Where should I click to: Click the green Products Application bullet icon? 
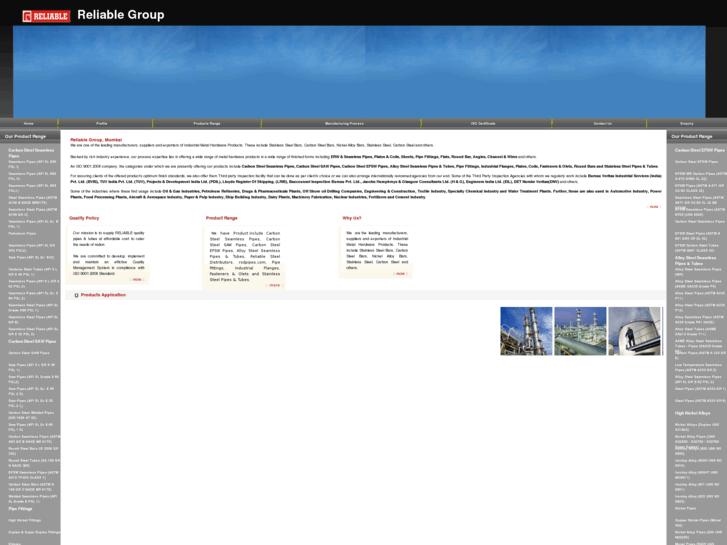[x=77, y=295]
